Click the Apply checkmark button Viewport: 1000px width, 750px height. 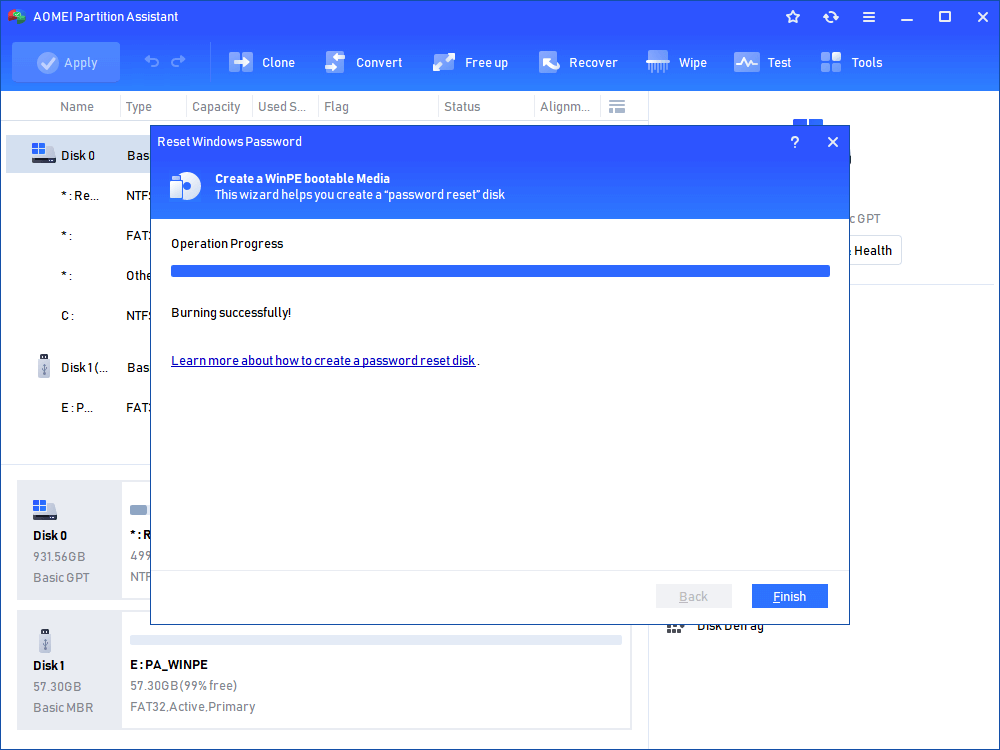coord(66,62)
